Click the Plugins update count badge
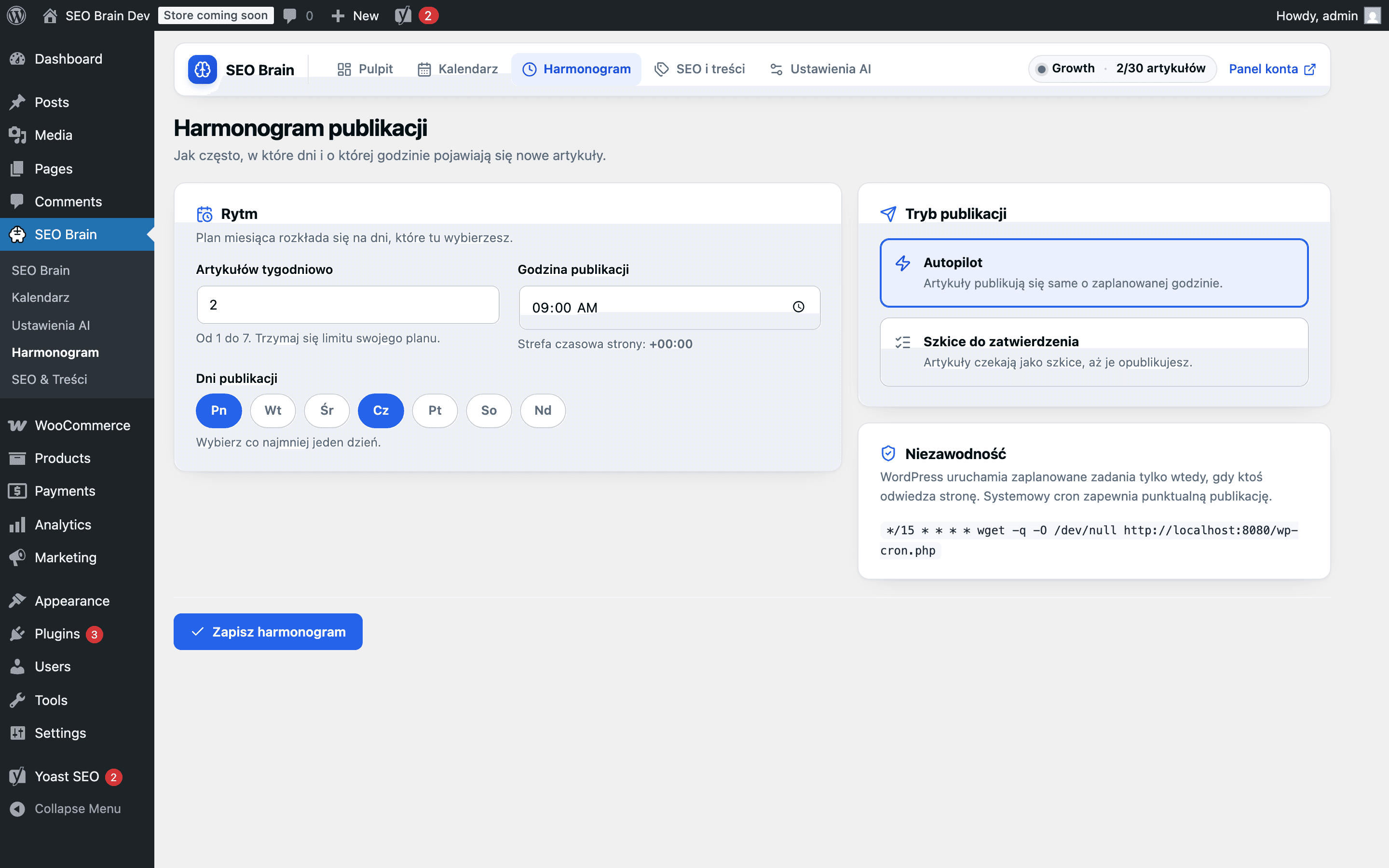Viewport: 1389px width, 868px height. coord(95,634)
